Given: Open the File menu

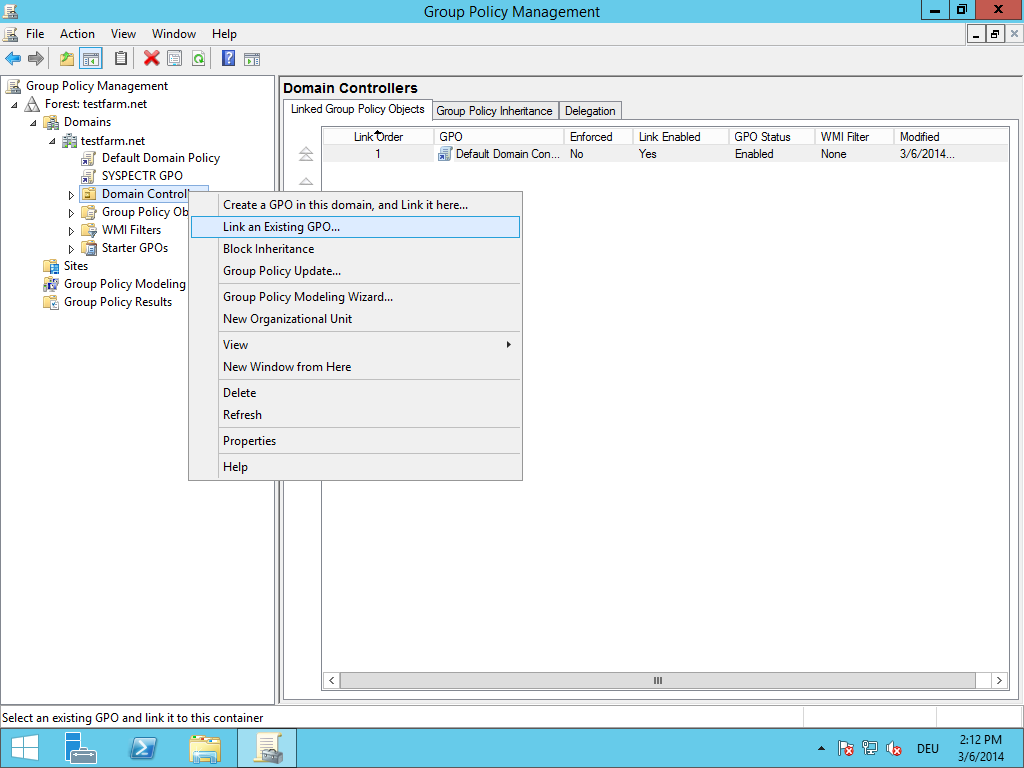Looking at the screenshot, I should pos(35,34).
